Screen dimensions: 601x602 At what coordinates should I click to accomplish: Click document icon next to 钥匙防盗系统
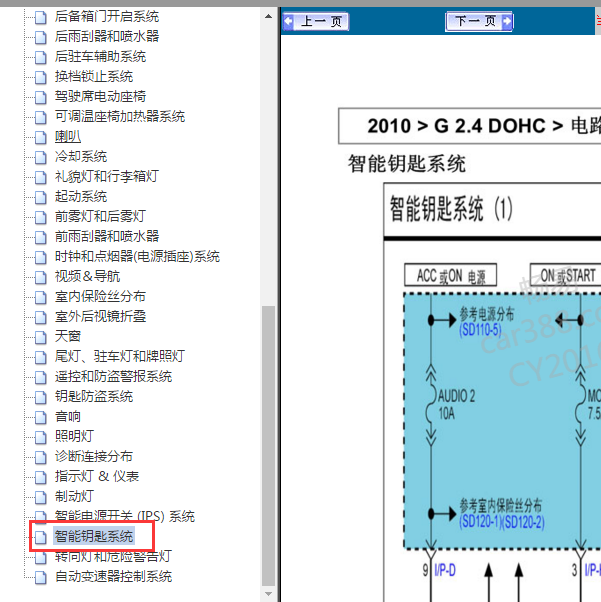(x=41, y=397)
